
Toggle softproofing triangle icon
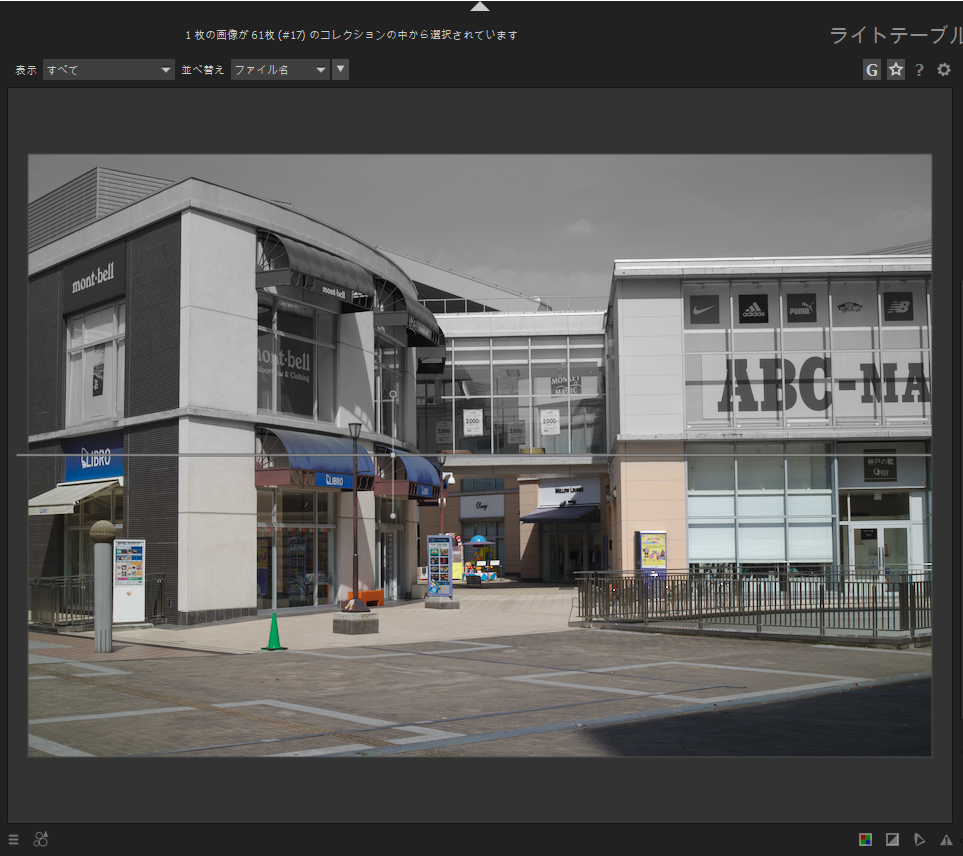click(x=919, y=839)
